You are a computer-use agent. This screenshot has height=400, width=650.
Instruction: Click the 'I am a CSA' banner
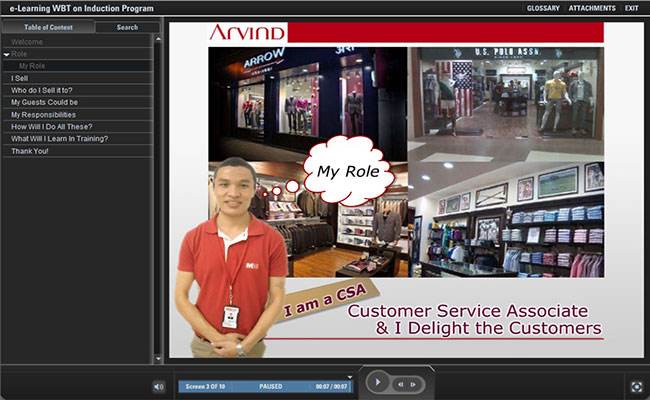(326, 301)
